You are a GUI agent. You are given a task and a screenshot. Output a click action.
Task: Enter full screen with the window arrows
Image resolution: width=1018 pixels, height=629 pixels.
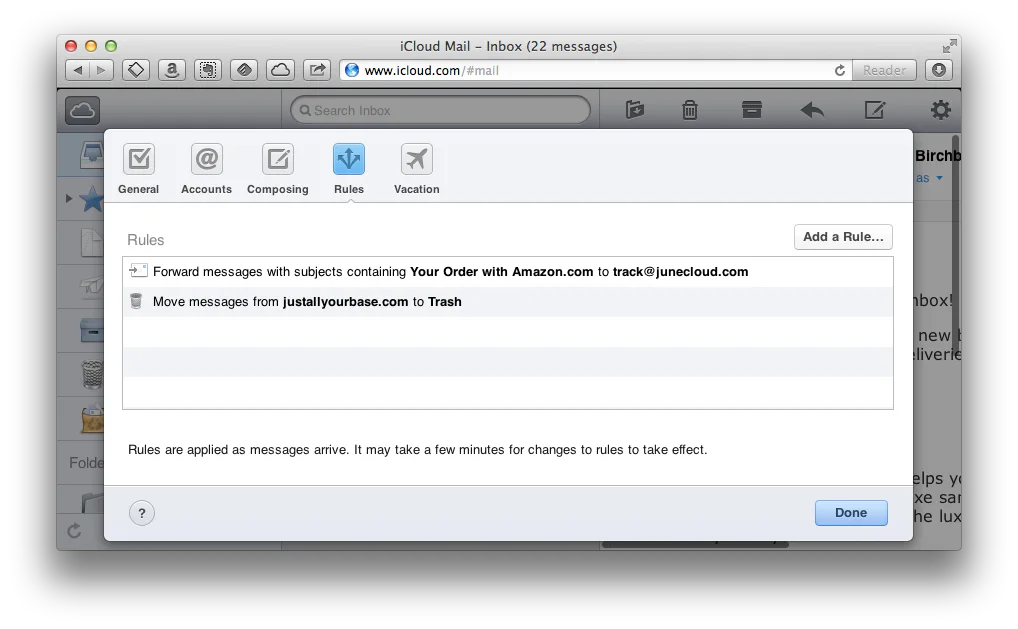click(949, 46)
